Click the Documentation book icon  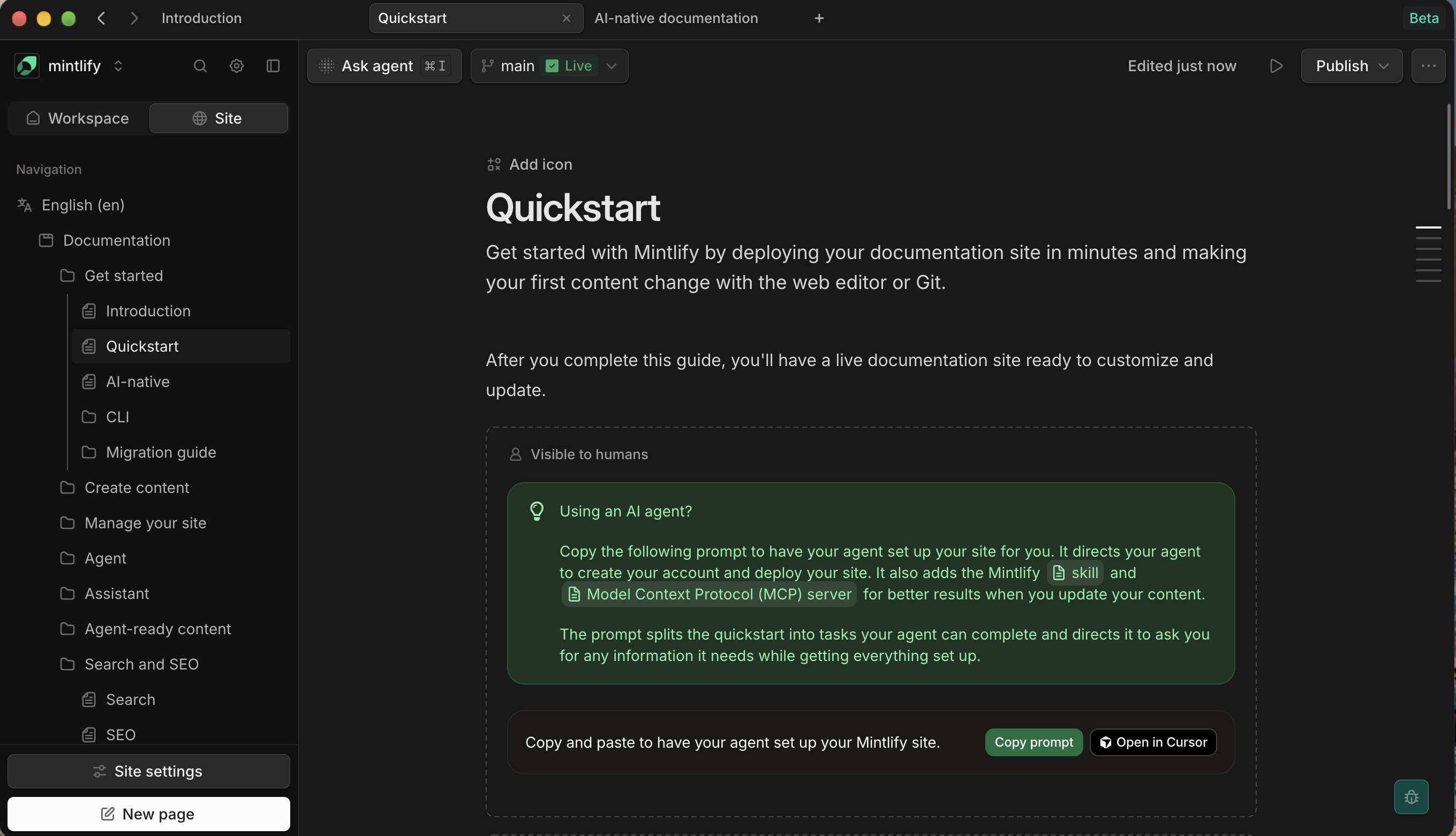point(46,240)
